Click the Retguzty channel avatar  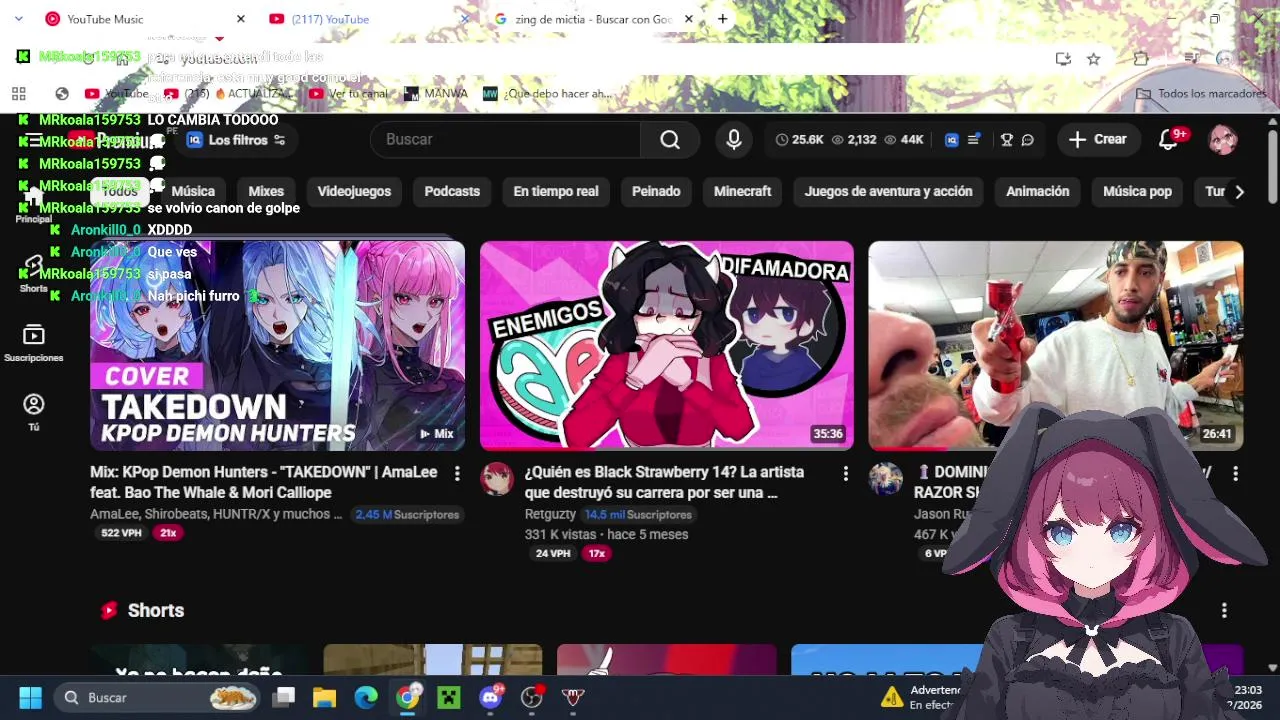point(497,479)
